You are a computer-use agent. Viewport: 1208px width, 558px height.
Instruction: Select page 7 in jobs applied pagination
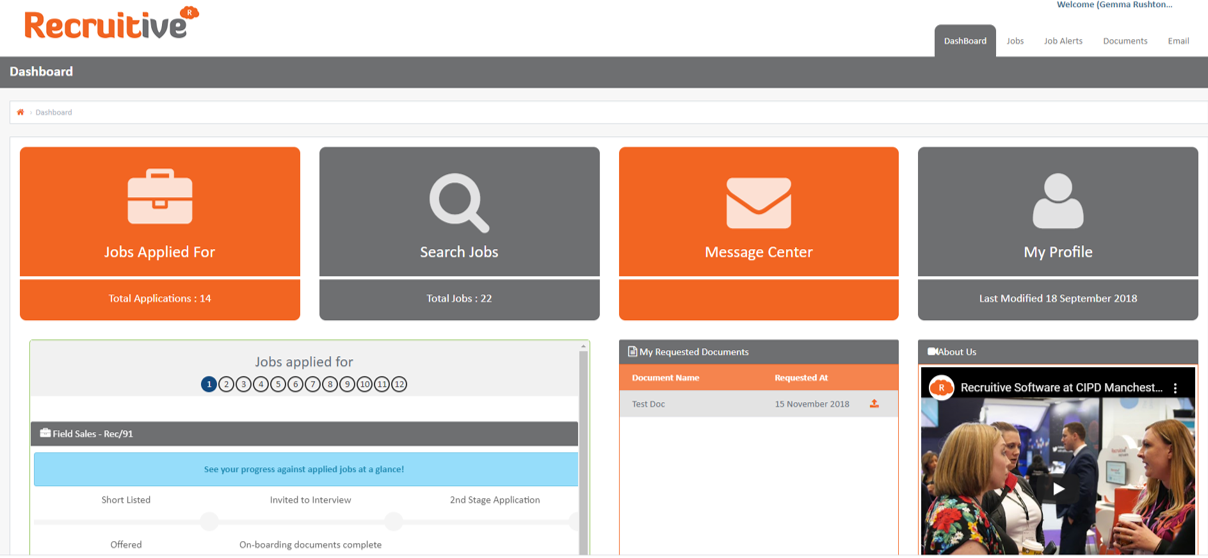pyautogui.click(x=313, y=384)
